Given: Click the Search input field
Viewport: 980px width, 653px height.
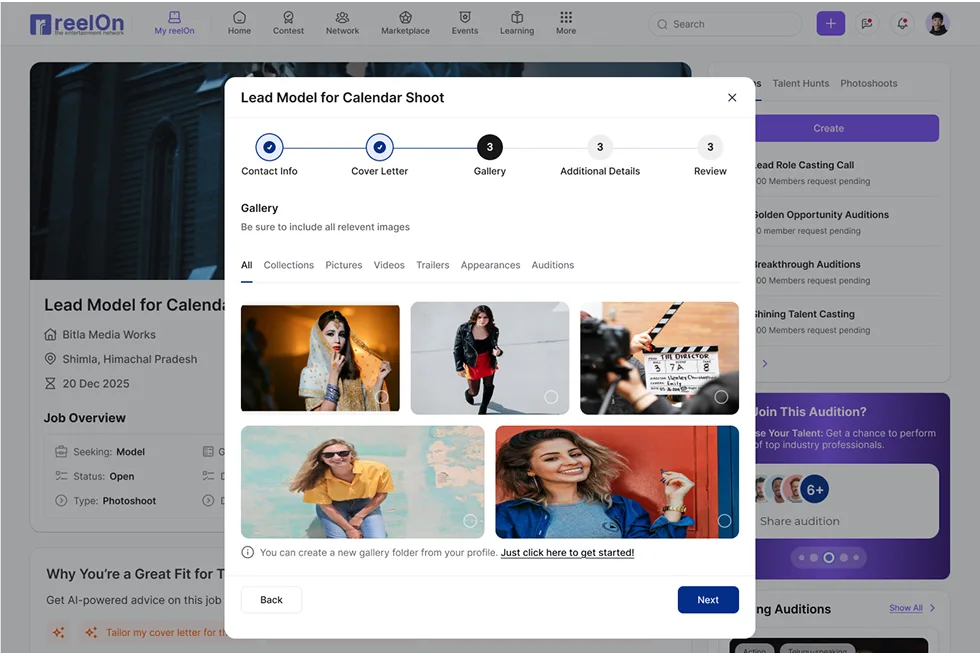Looking at the screenshot, I should pyautogui.click(x=730, y=24).
